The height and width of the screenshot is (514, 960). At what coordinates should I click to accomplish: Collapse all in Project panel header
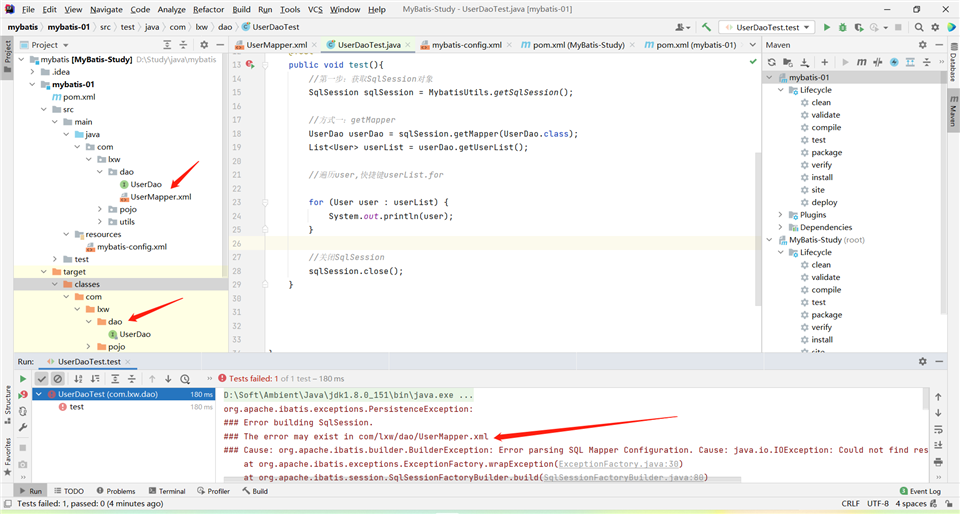click(x=183, y=45)
